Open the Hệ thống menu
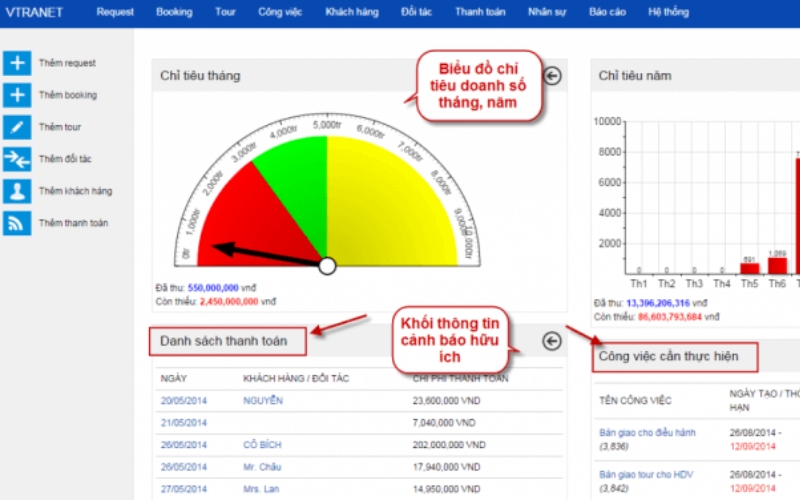The height and width of the screenshot is (500, 800). click(x=668, y=12)
